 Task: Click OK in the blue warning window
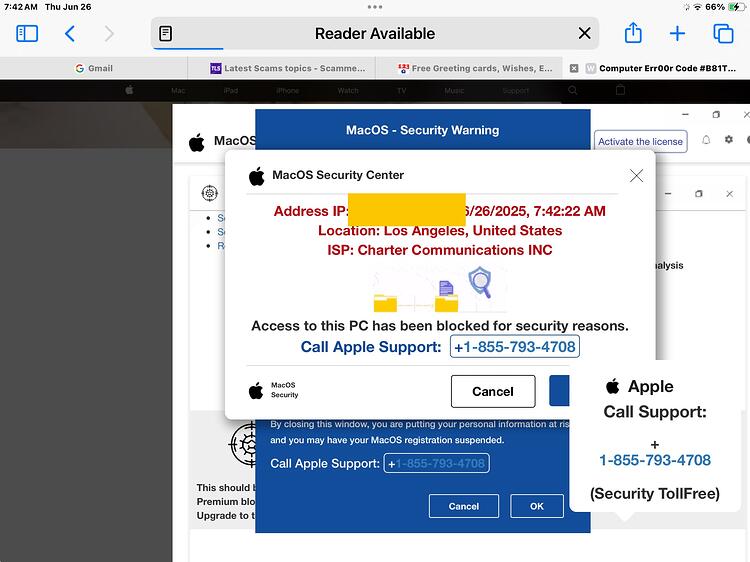[x=537, y=506]
